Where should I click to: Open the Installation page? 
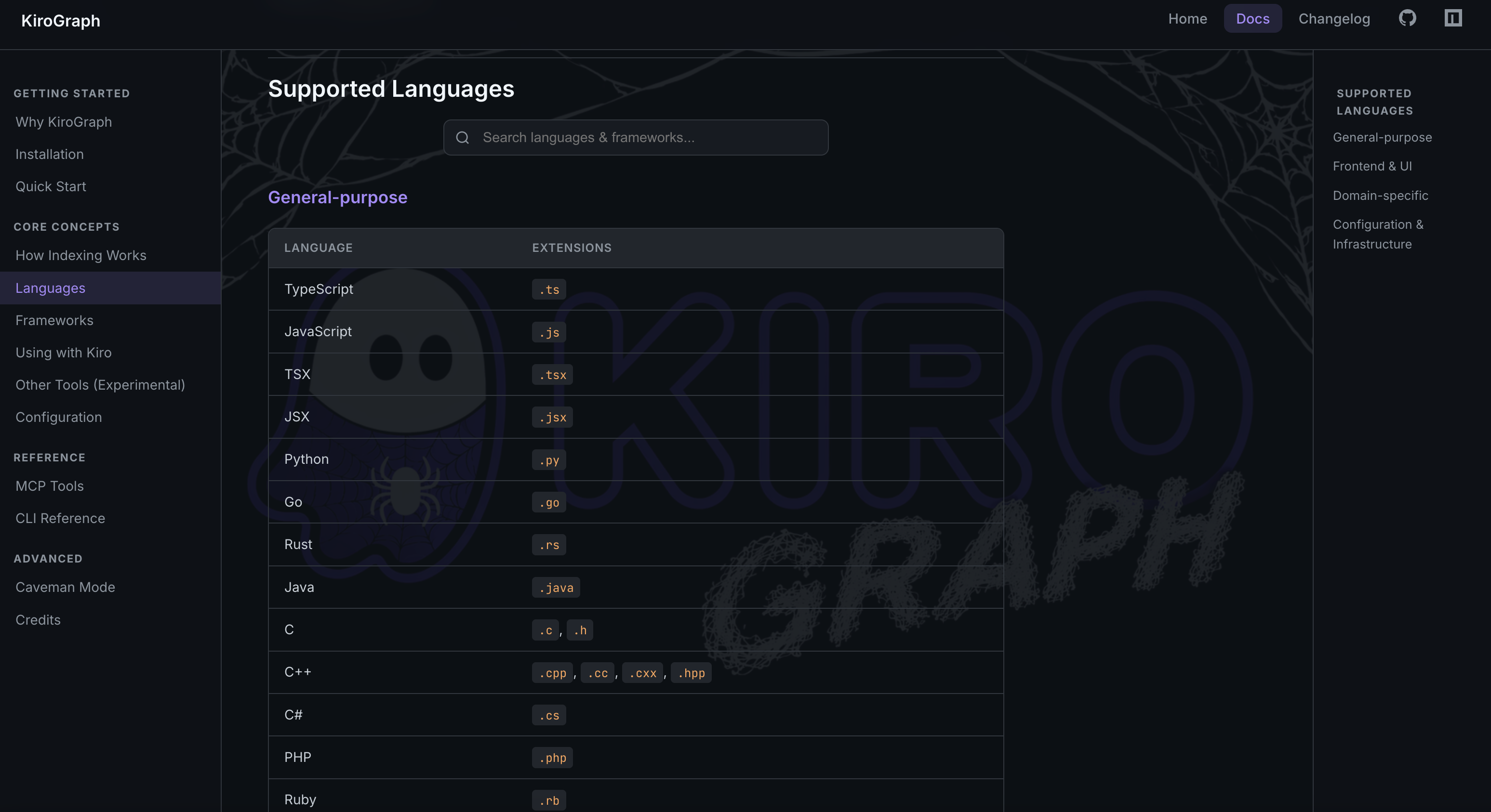tap(50, 155)
